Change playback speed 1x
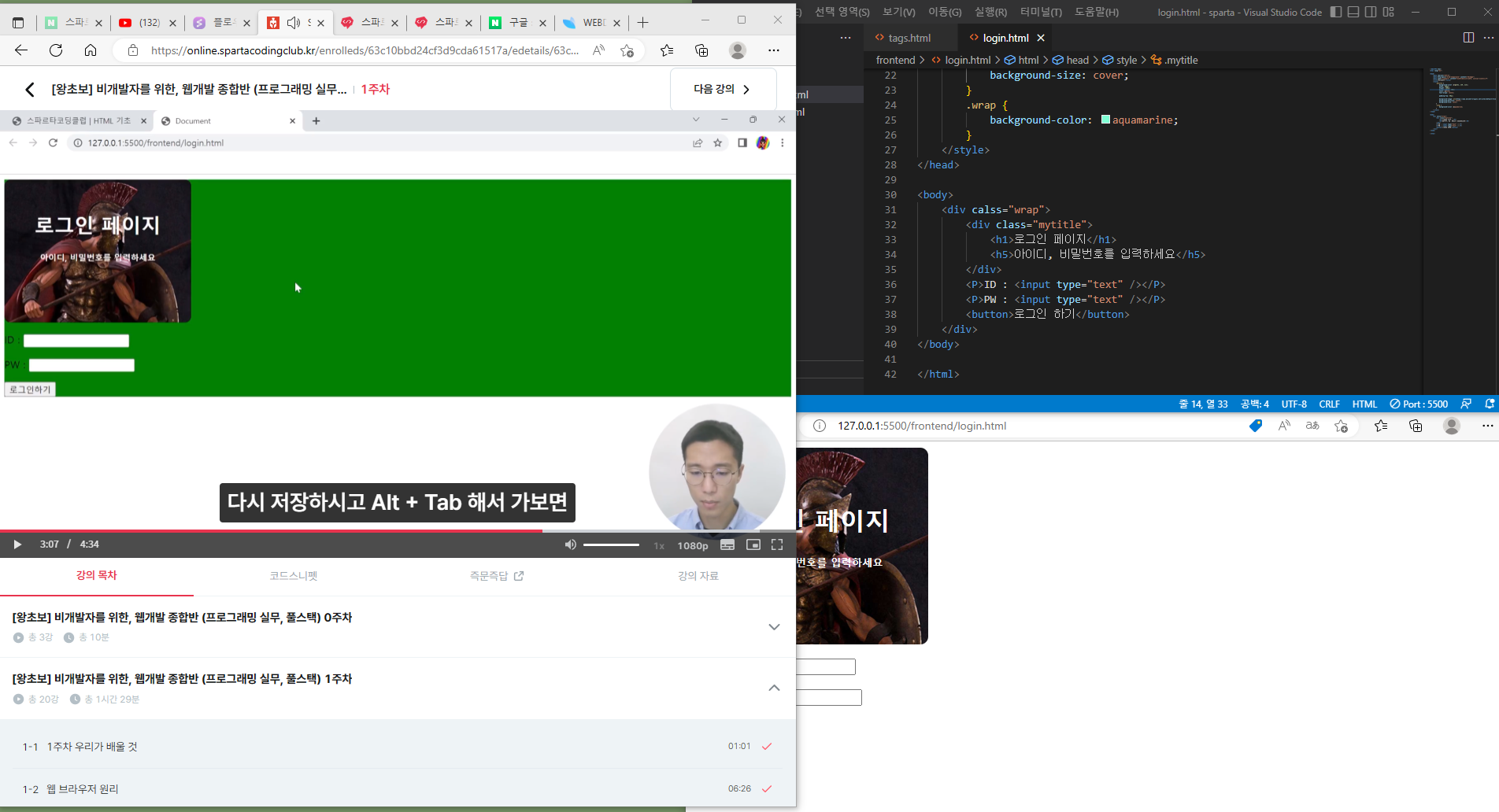 (x=659, y=545)
